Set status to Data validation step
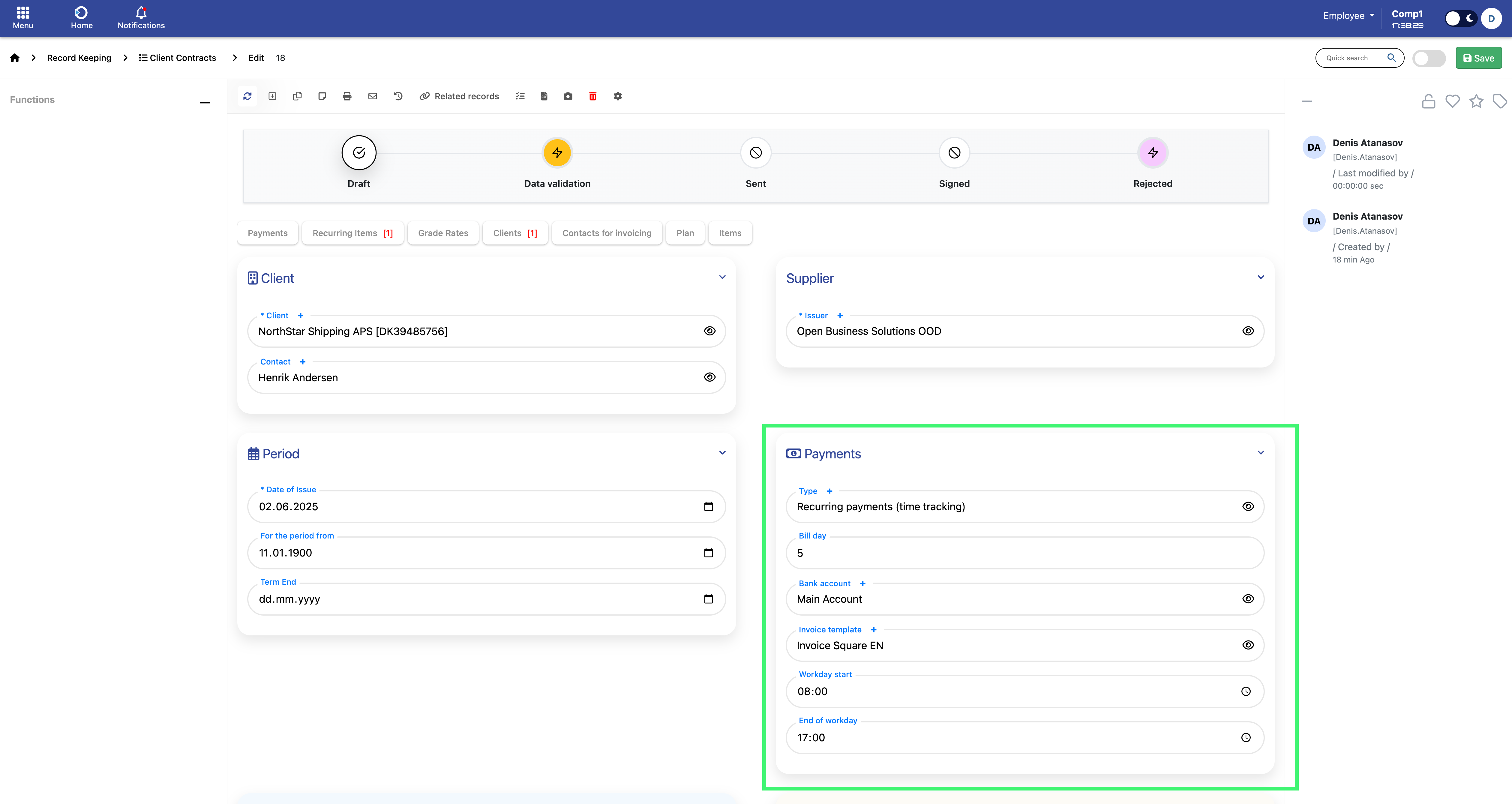The width and height of the screenshot is (1512, 804). click(557, 153)
